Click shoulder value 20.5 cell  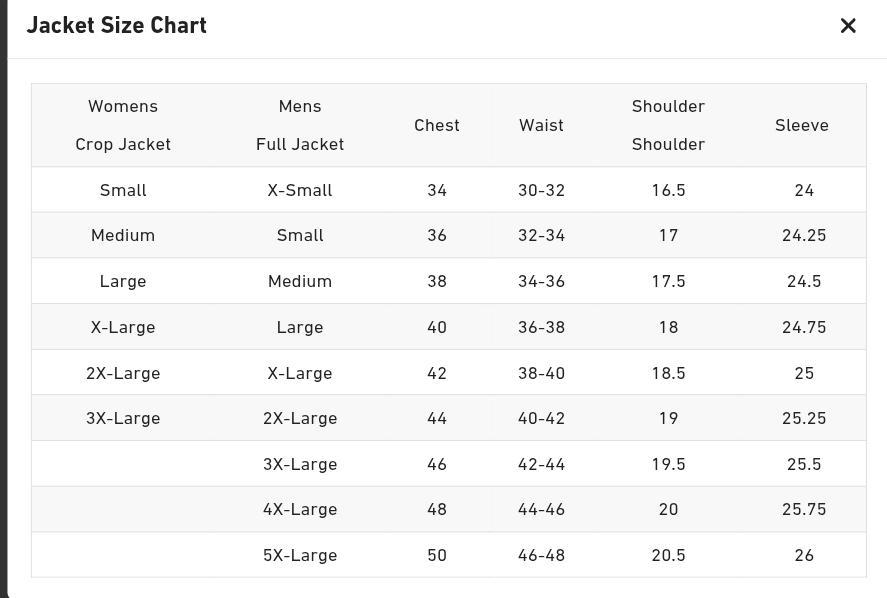pyautogui.click(x=668, y=555)
